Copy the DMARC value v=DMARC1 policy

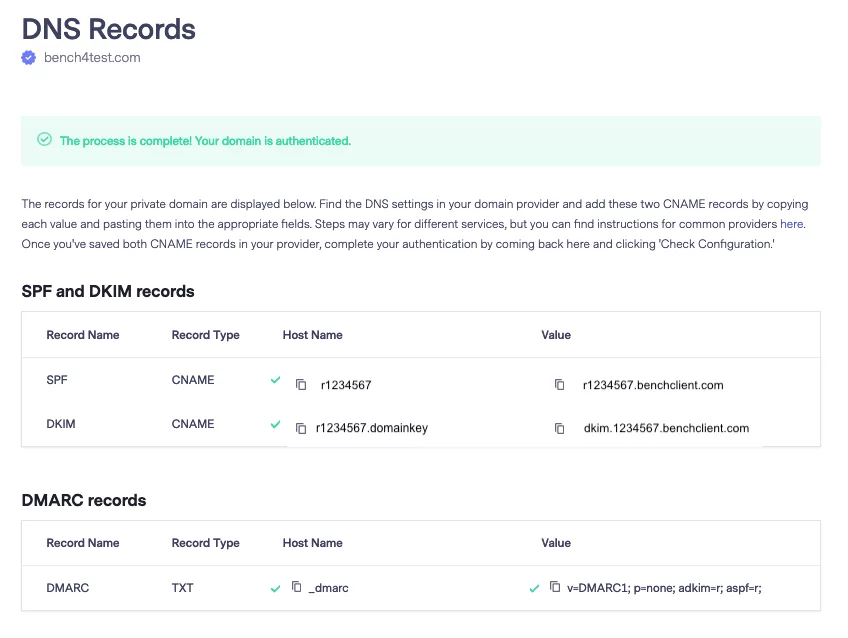555,587
